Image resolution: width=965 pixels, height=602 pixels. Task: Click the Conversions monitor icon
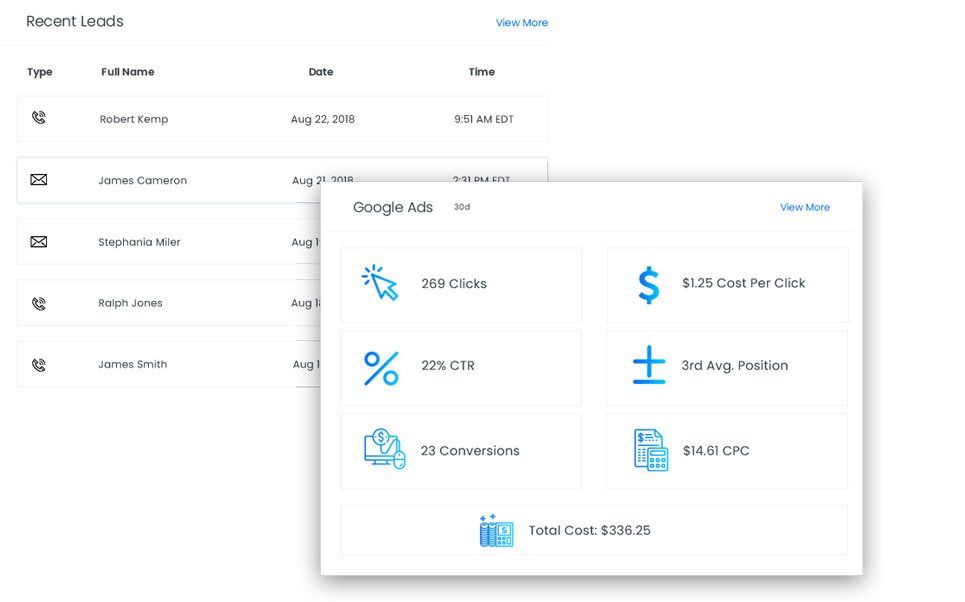point(385,449)
